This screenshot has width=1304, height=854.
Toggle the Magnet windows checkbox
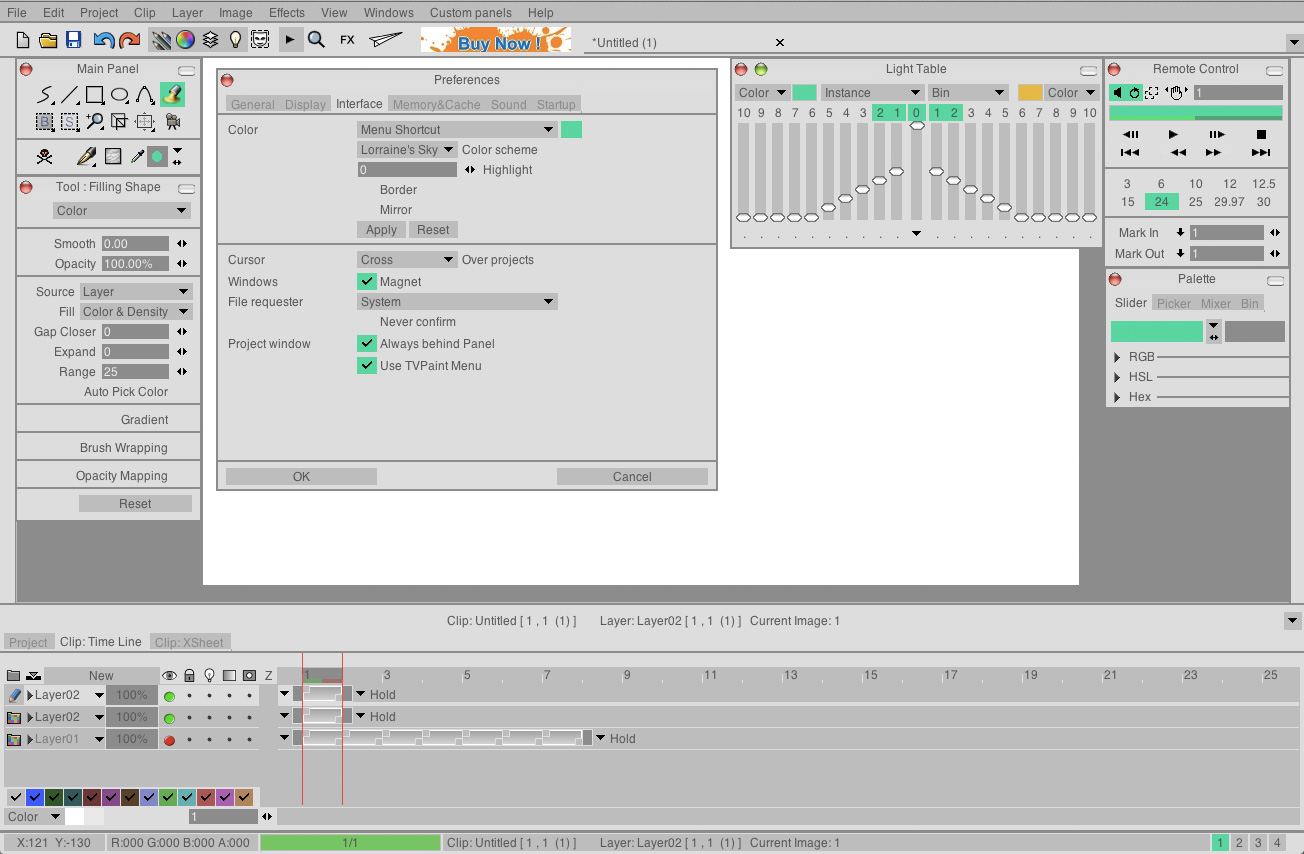(x=367, y=282)
